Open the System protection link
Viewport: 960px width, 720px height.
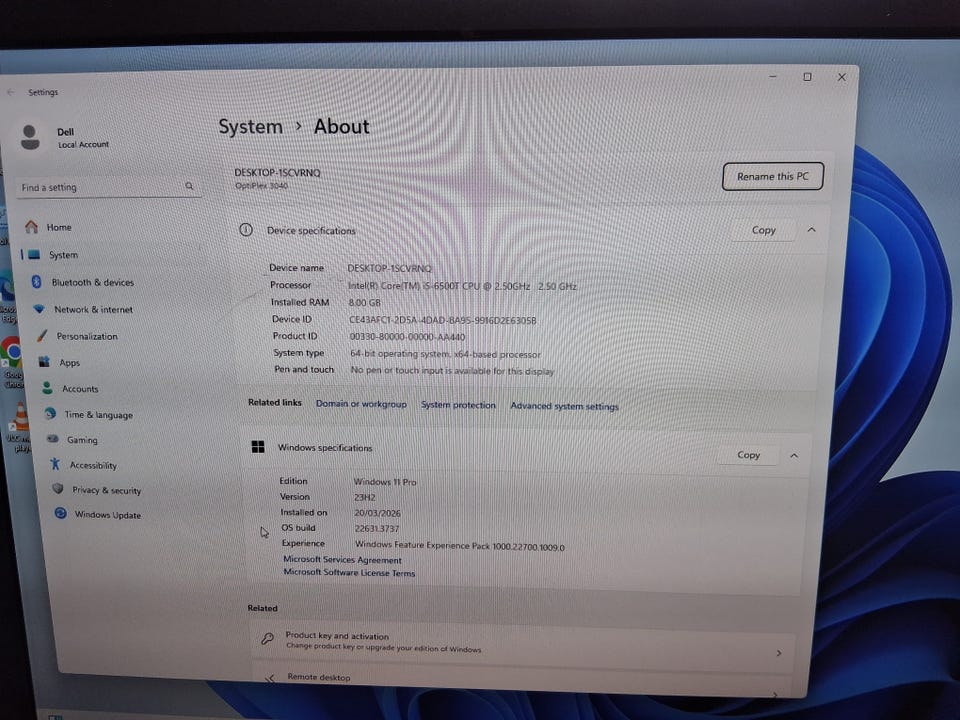458,405
